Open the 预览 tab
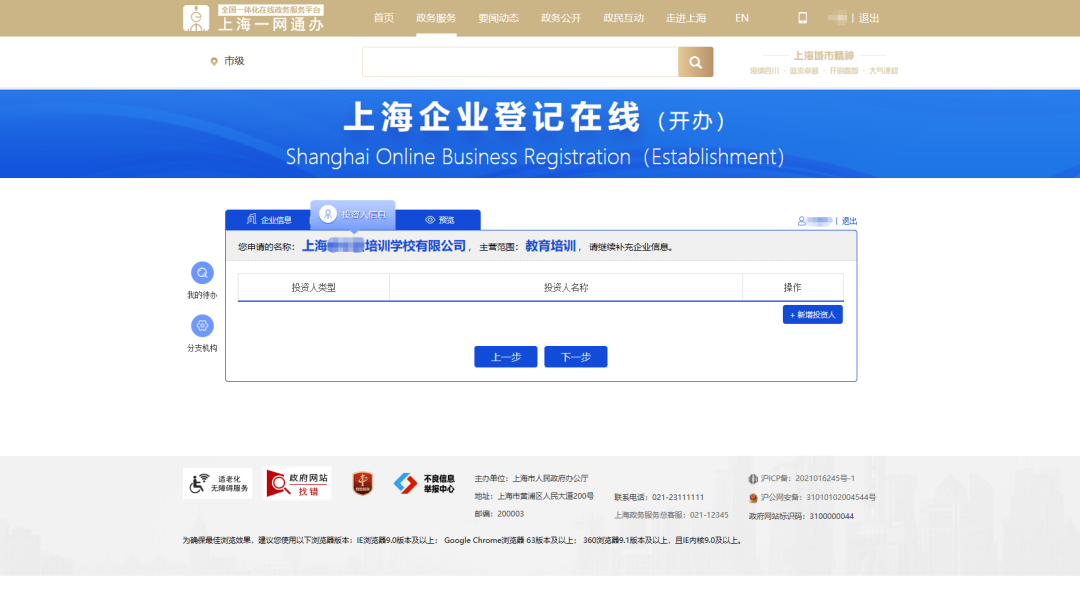The image size is (1080, 608). 442,219
